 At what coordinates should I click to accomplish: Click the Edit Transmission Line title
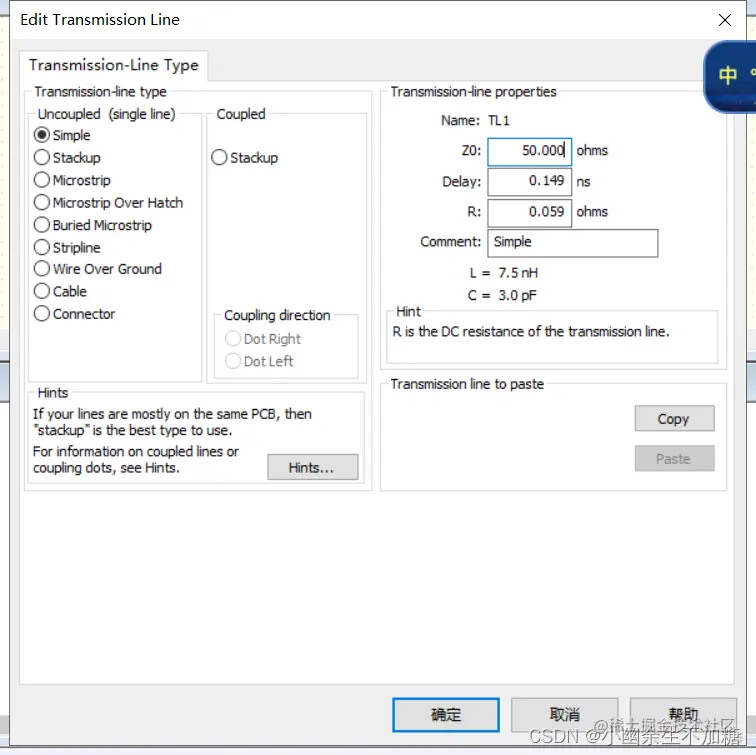pyautogui.click(x=100, y=20)
